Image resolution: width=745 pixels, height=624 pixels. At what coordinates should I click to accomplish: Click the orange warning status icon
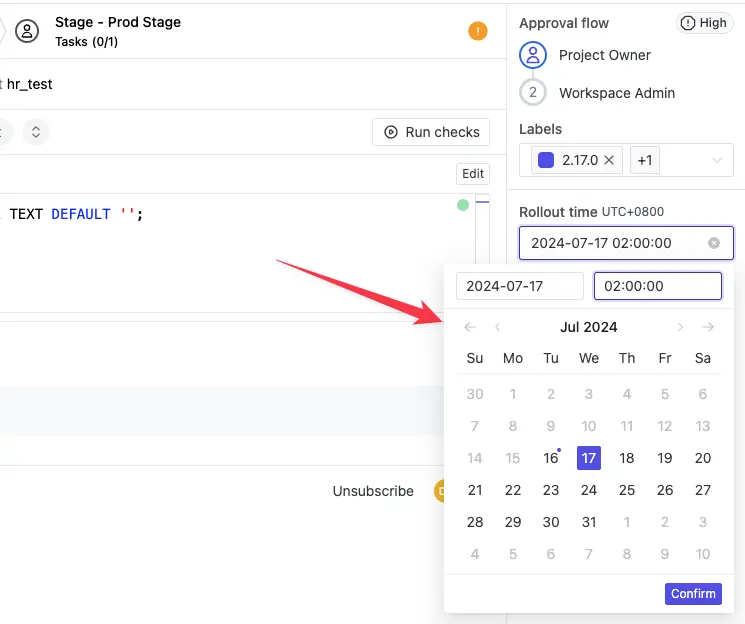[x=478, y=31]
